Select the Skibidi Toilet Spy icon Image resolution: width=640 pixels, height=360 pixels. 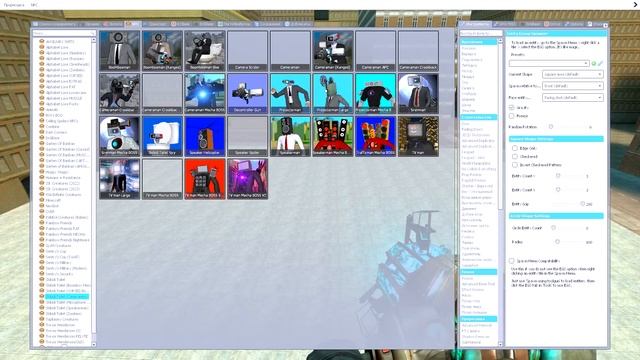click(162, 136)
